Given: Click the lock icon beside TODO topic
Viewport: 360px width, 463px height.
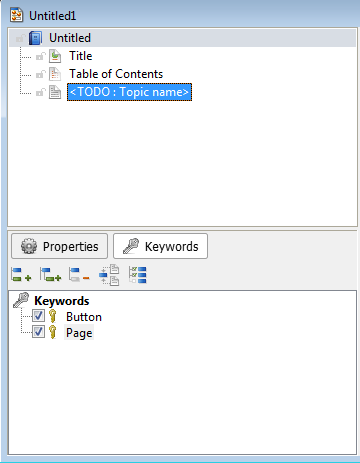Looking at the screenshot, I should pyautogui.click(x=40, y=92).
